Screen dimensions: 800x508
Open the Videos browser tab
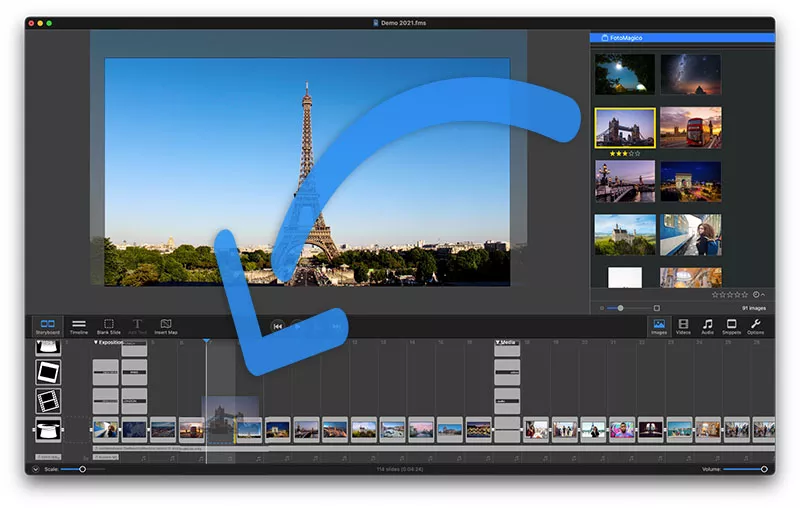683,326
